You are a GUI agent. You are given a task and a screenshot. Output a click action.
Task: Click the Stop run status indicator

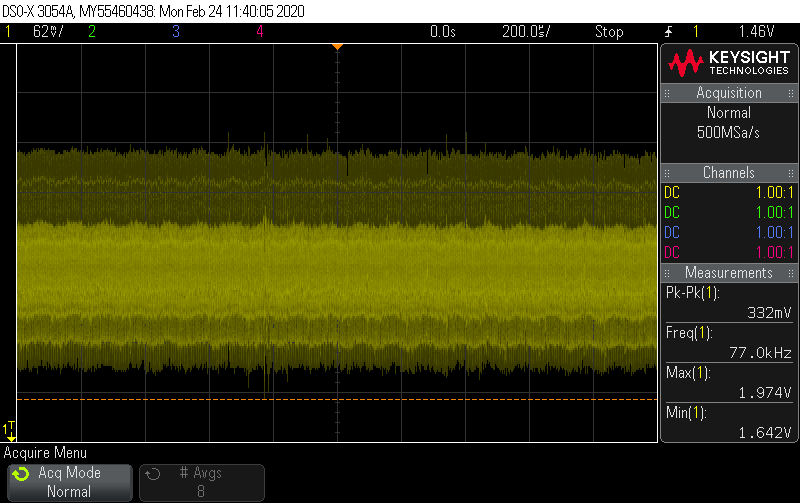pyautogui.click(x=609, y=32)
